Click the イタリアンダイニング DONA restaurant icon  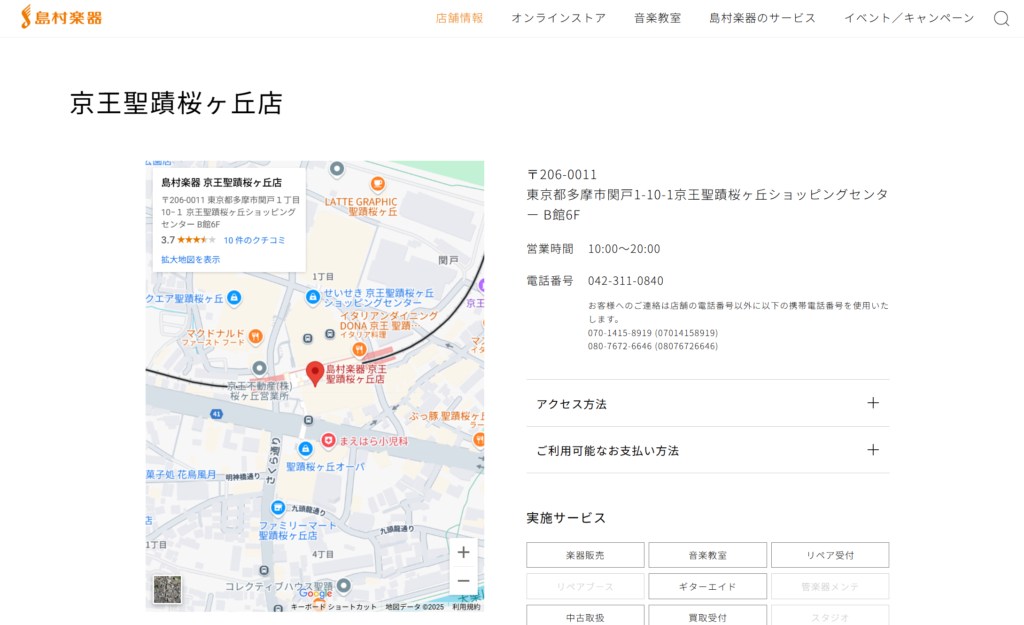(x=359, y=349)
